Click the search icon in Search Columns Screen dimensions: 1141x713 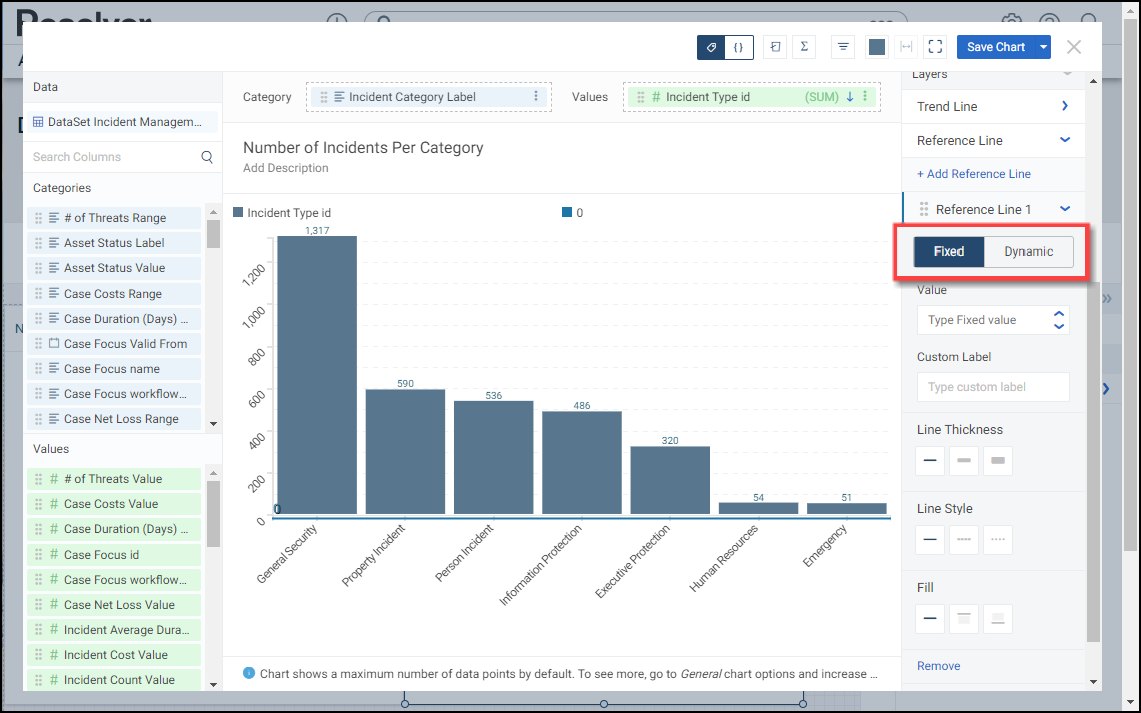click(x=207, y=157)
